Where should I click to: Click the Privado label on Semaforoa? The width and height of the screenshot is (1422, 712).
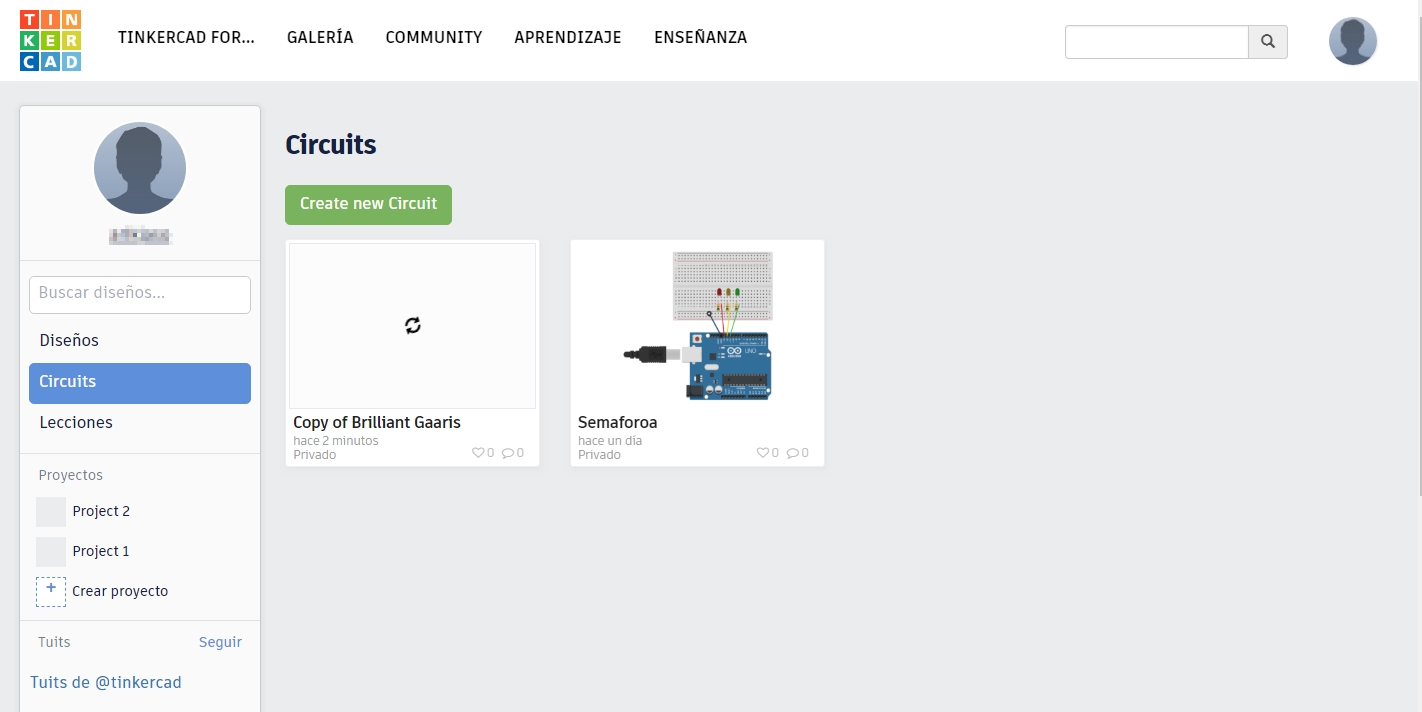click(599, 454)
